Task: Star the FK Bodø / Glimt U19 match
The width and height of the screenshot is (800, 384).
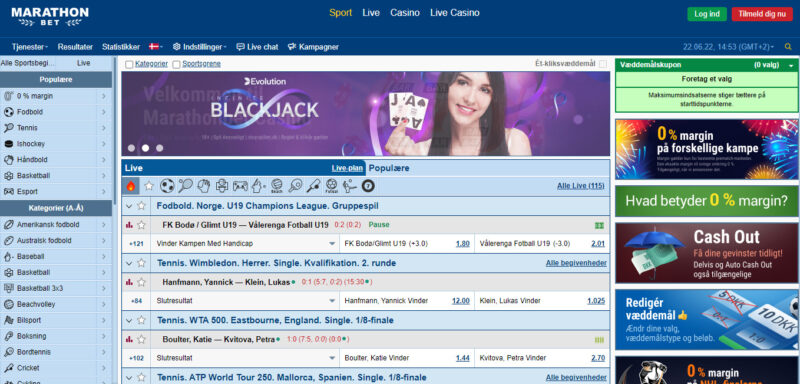Action: point(141,225)
